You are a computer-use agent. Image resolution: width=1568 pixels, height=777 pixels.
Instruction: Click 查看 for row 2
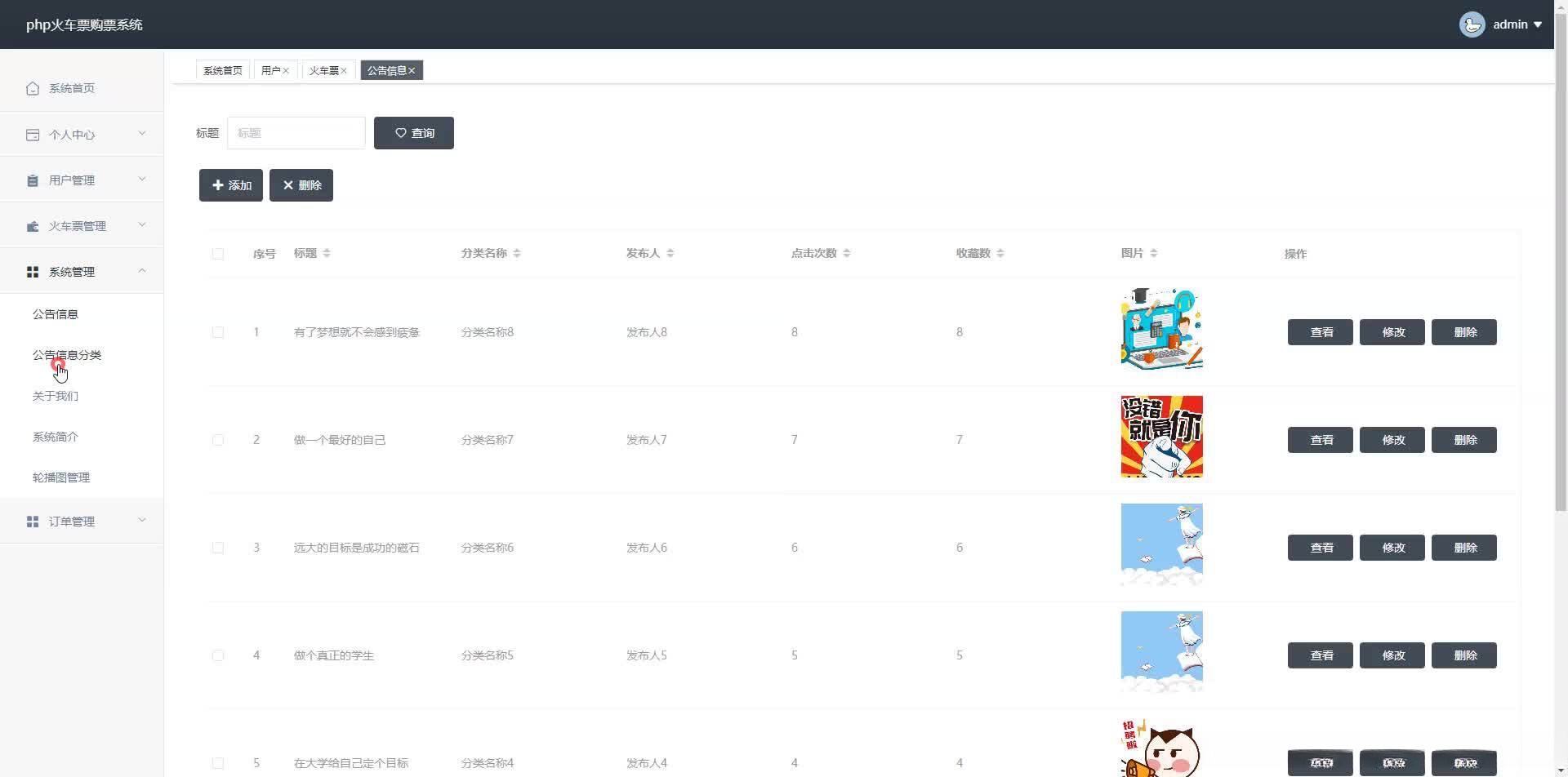pyautogui.click(x=1321, y=440)
